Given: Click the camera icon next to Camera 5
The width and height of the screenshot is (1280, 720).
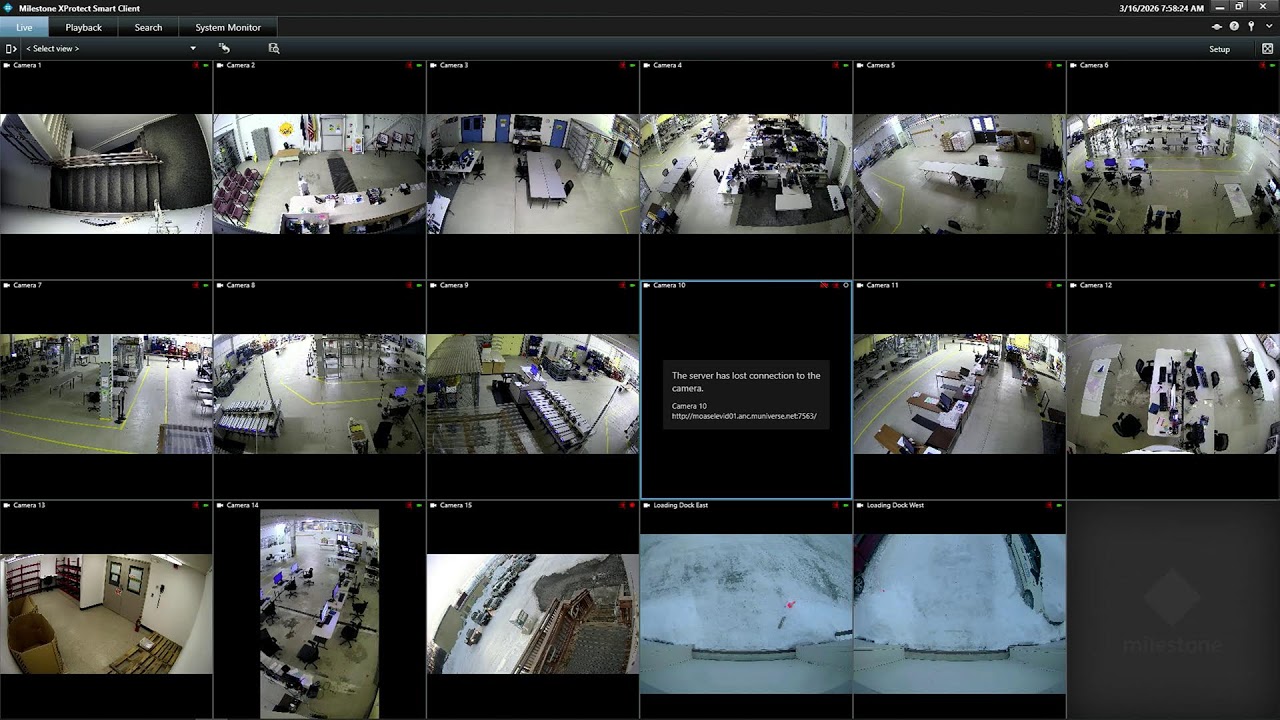Looking at the screenshot, I should (x=860, y=65).
